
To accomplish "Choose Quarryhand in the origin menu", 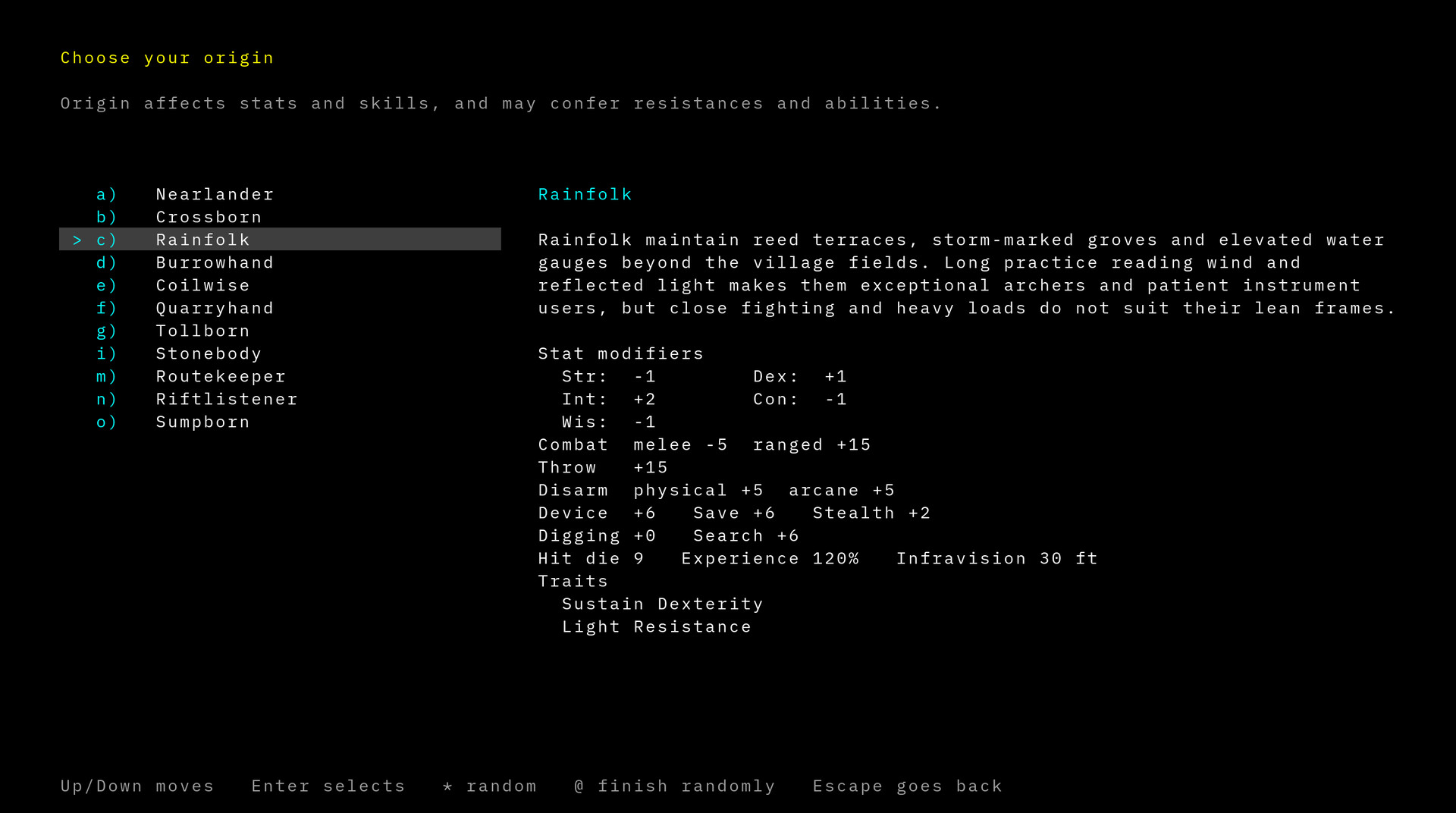I will [280, 308].
